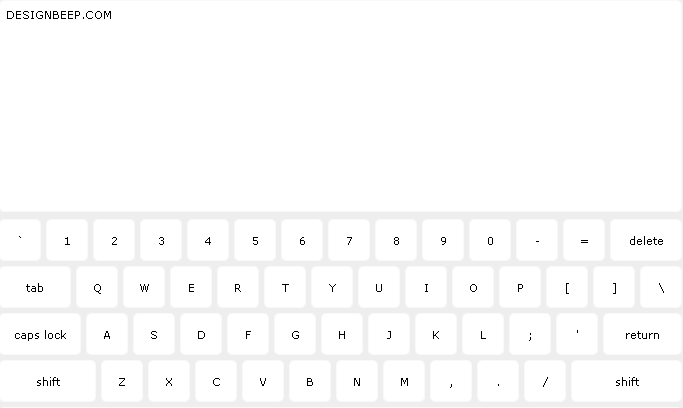Tap the letter Z key
The image size is (683, 408).
122,381
